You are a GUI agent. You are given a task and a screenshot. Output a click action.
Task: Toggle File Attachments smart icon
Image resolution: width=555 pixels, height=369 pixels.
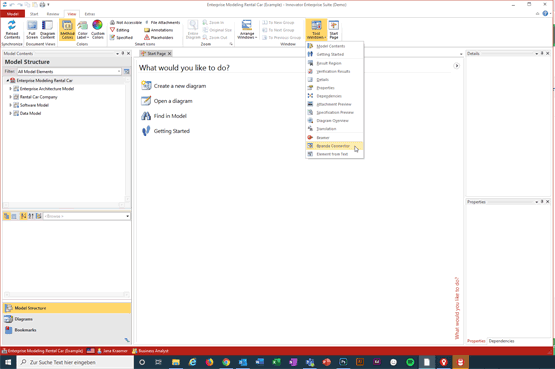click(x=162, y=22)
